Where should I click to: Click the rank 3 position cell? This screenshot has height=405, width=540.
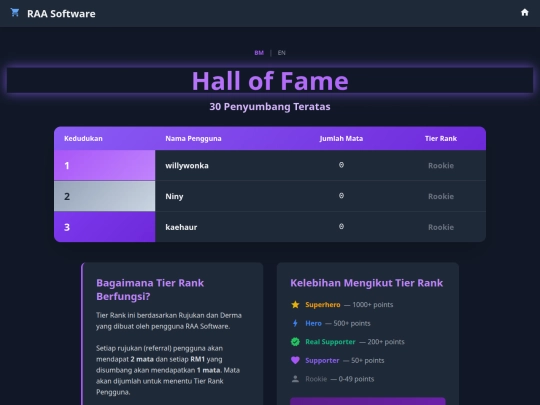tap(105, 227)
